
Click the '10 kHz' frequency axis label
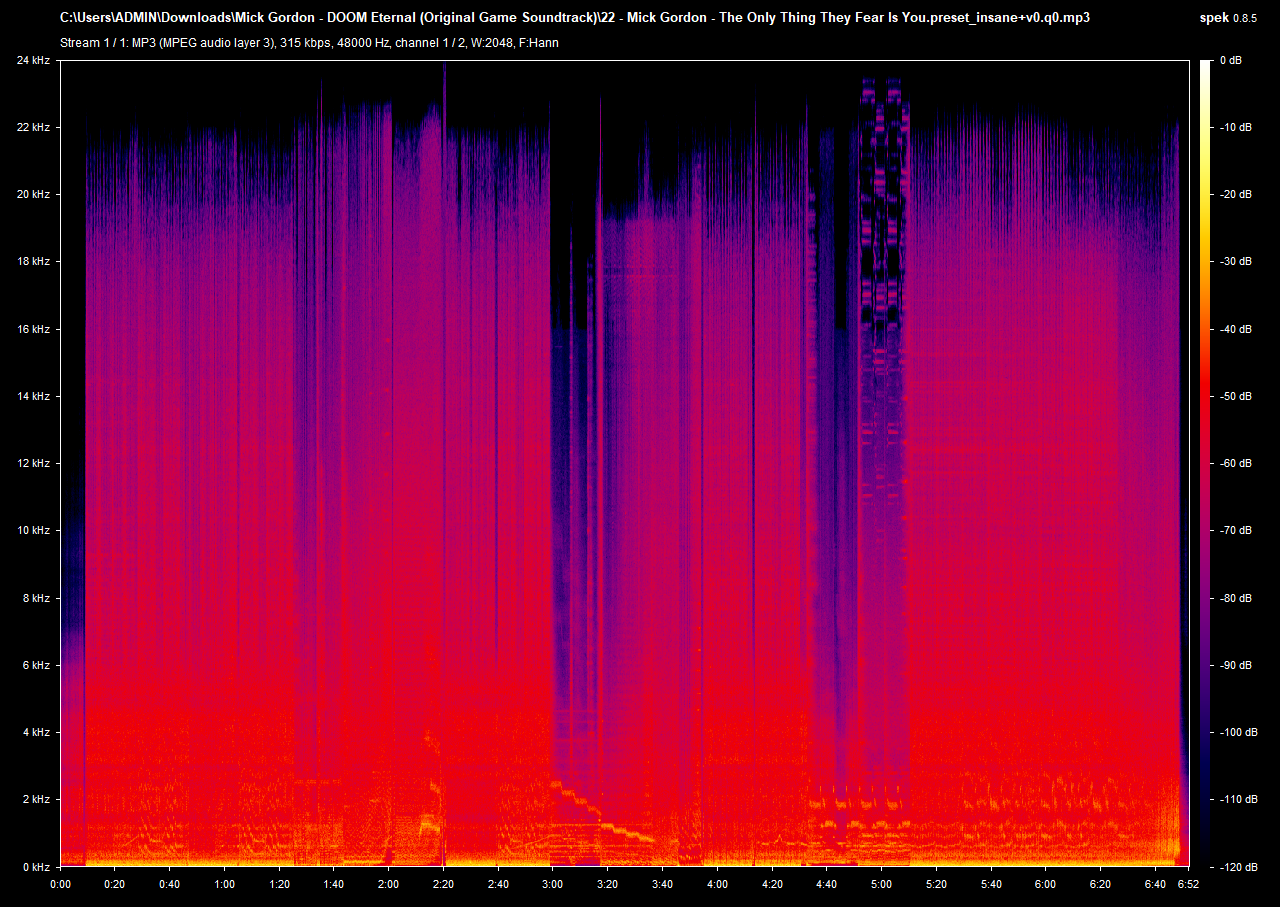[x=33, y=531]
